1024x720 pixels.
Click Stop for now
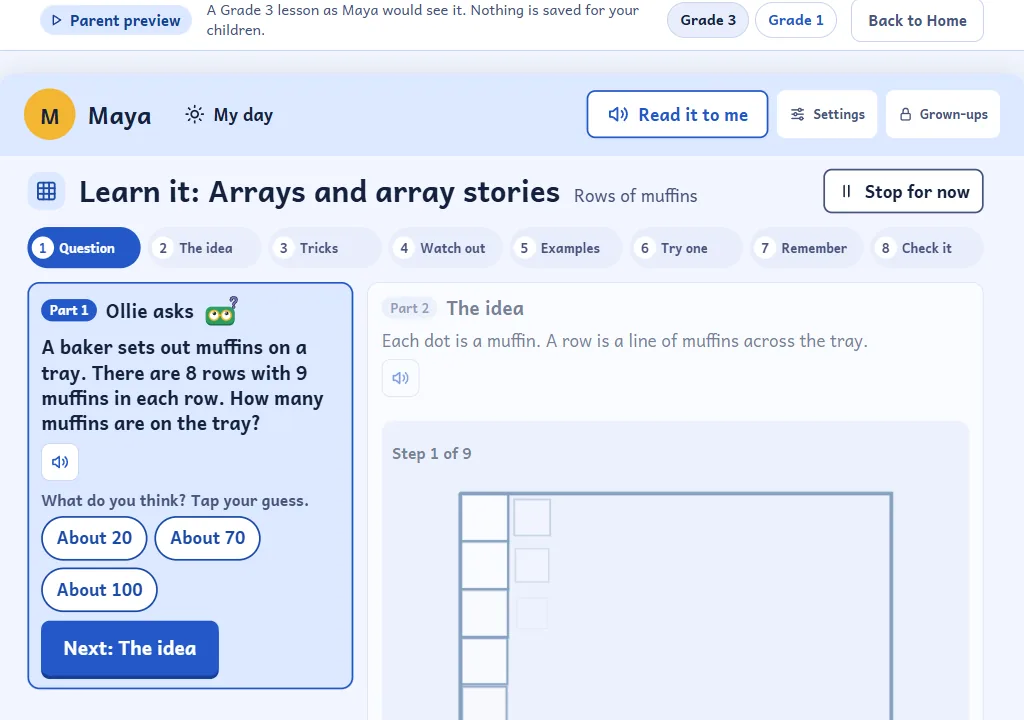[x=903, y=191]
